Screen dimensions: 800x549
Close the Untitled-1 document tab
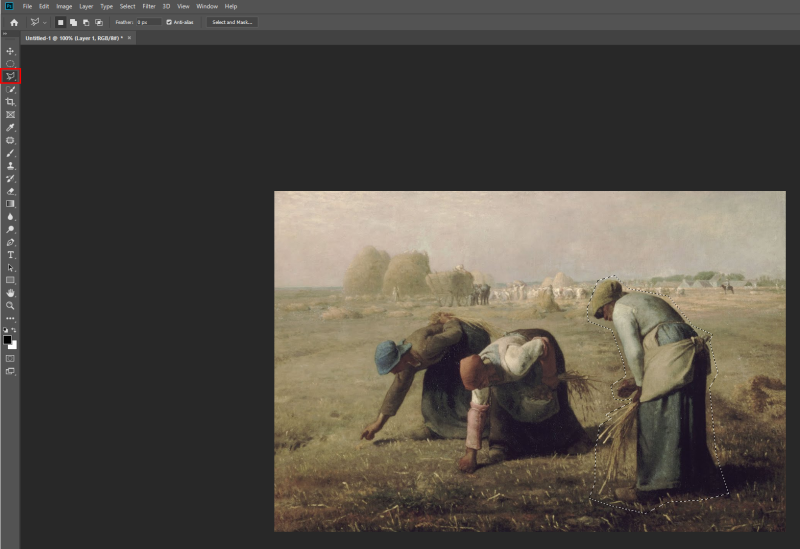tap(129, 38)
